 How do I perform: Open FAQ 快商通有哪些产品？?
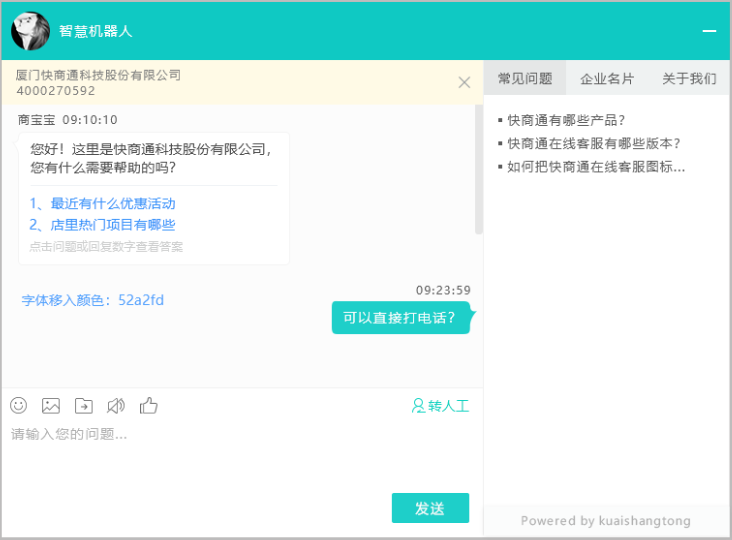point(566,120)
